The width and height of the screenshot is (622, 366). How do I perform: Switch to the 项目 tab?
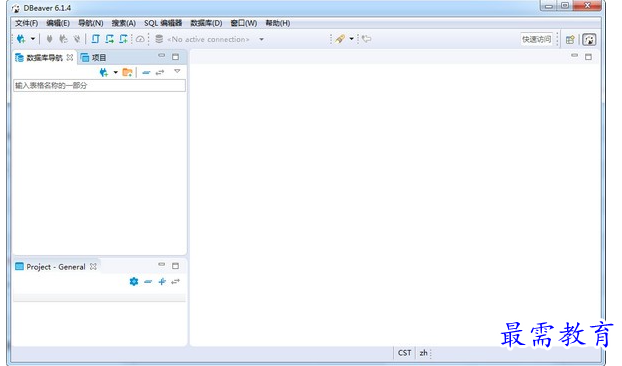pos(94,58)
